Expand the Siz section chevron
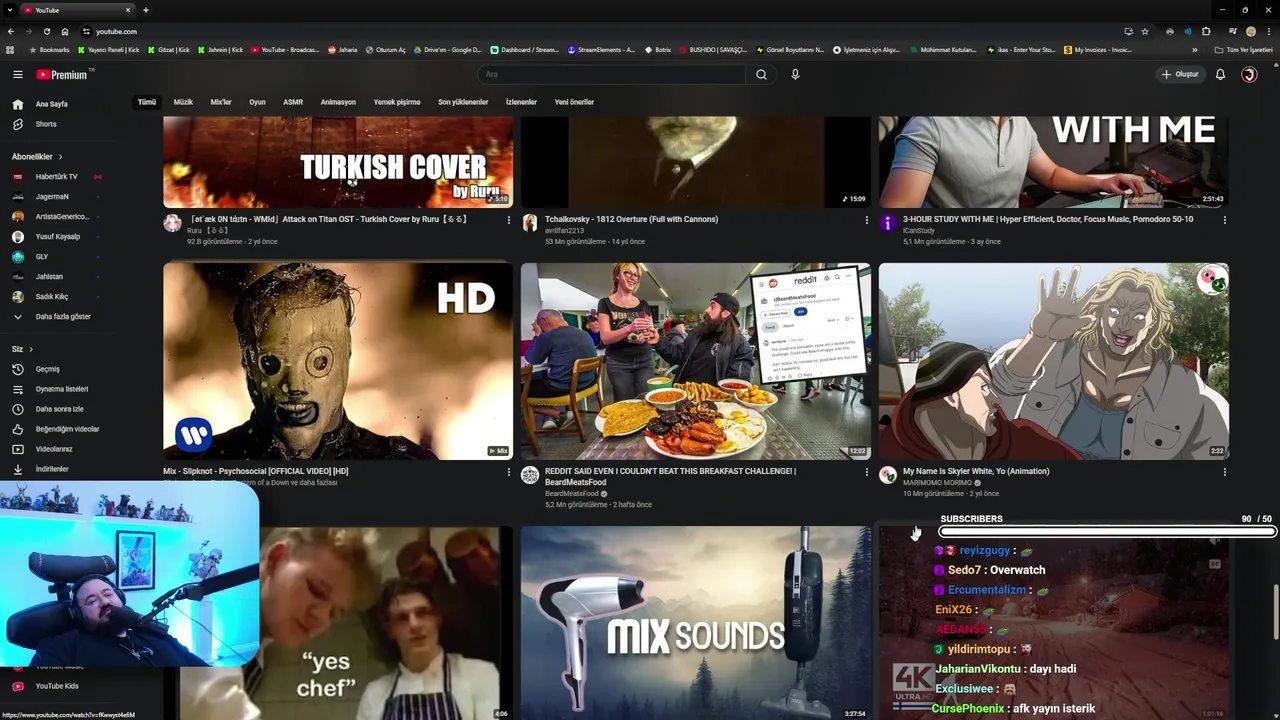 point(31,349)
